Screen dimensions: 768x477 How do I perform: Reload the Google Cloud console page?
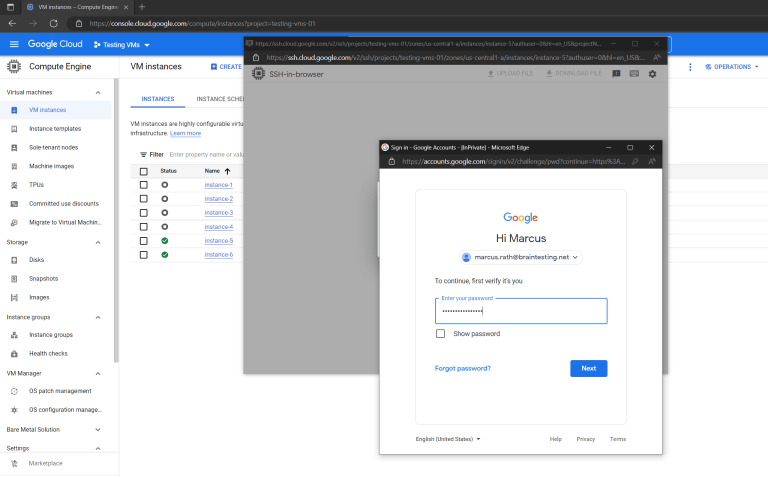pyautogui.click(x=53, y=24)
